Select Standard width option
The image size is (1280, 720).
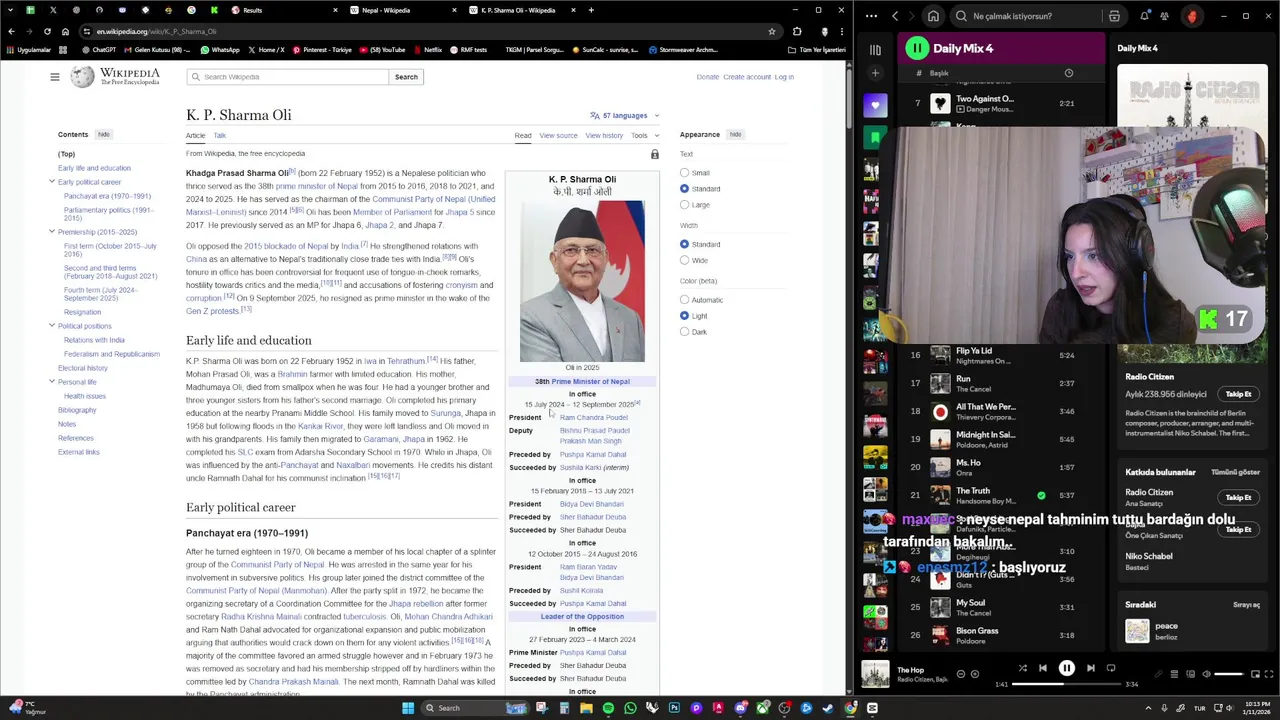[x=685, y=244]
